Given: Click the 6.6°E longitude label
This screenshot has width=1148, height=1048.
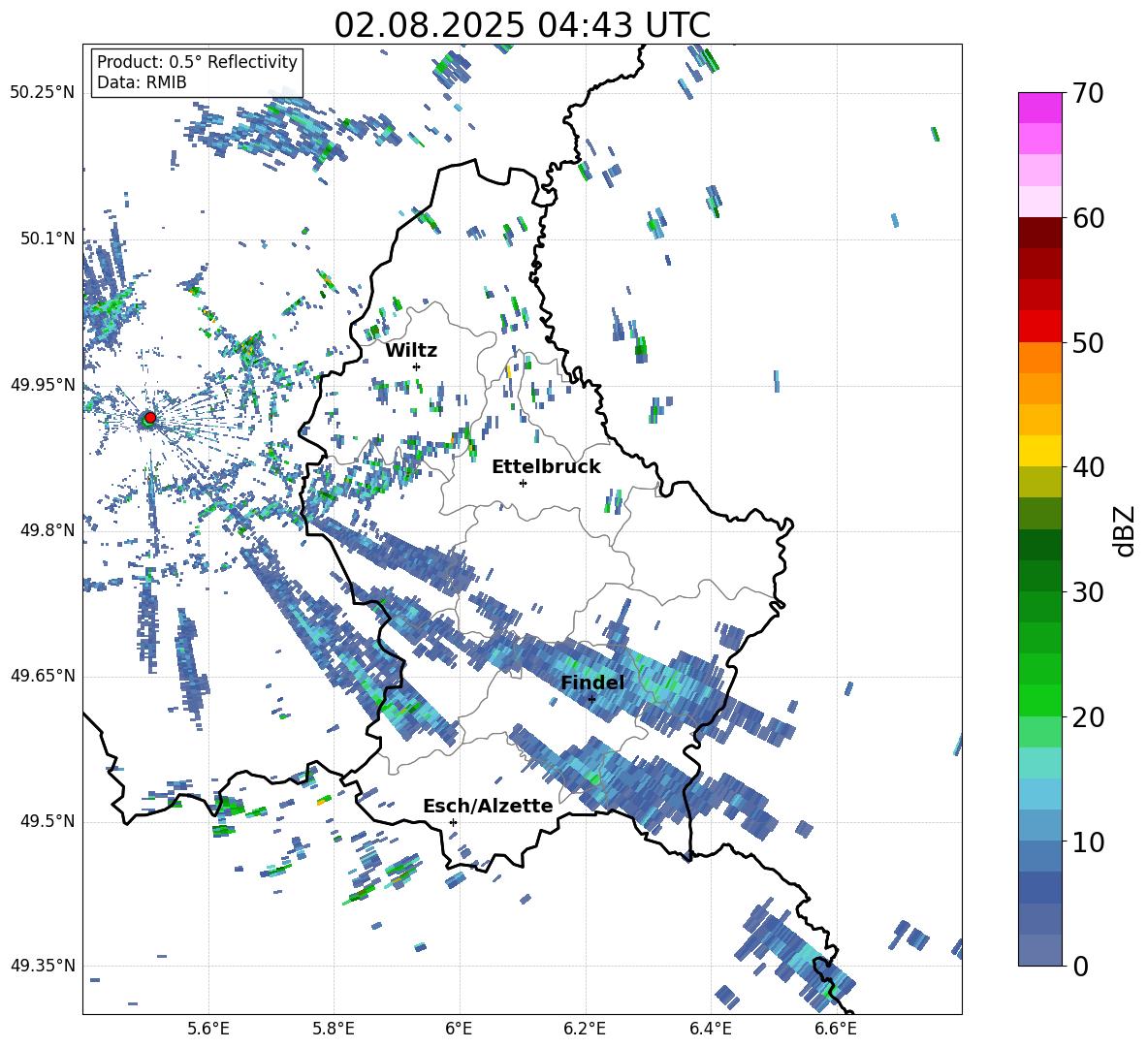Looking at the screenshot, I should 836,1030.
